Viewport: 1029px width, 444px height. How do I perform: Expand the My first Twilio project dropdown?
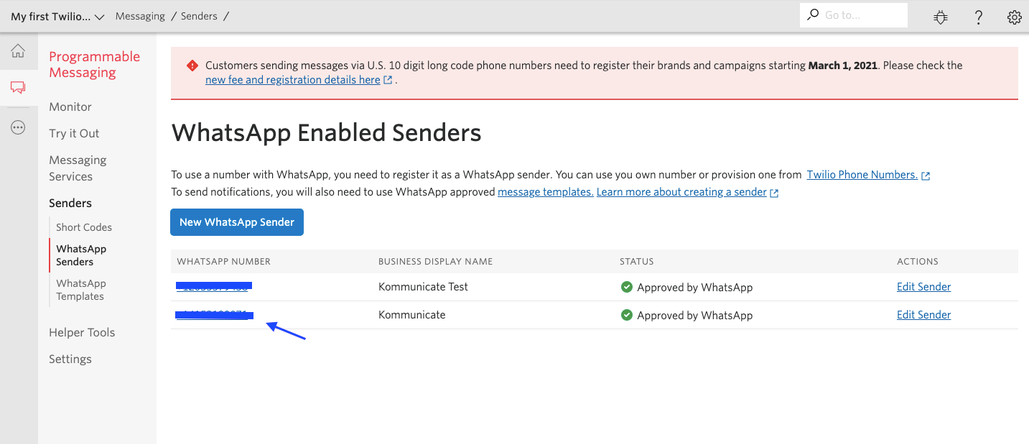pos(58,16)
